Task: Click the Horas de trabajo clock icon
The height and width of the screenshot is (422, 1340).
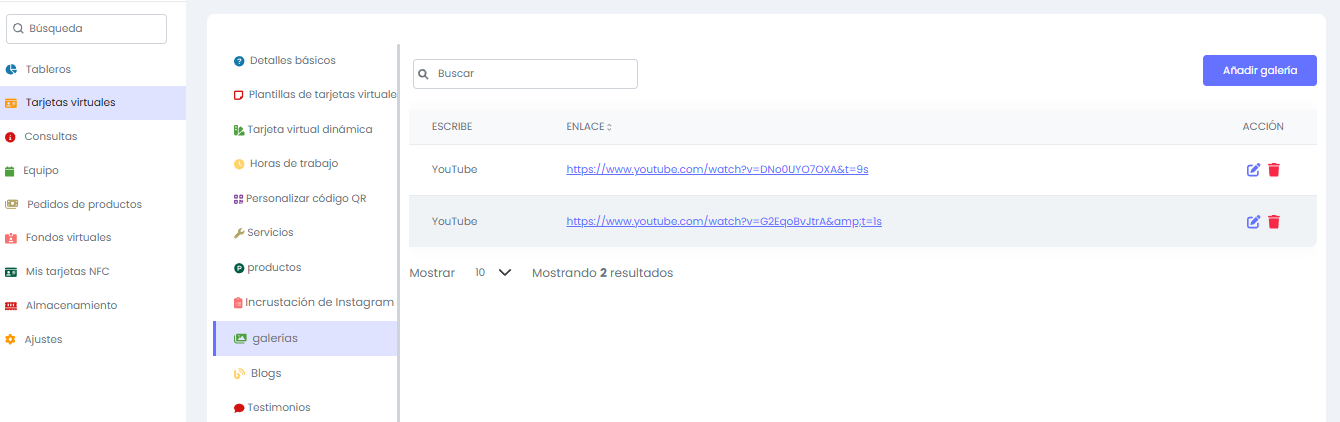Action: tap(239, 164)
